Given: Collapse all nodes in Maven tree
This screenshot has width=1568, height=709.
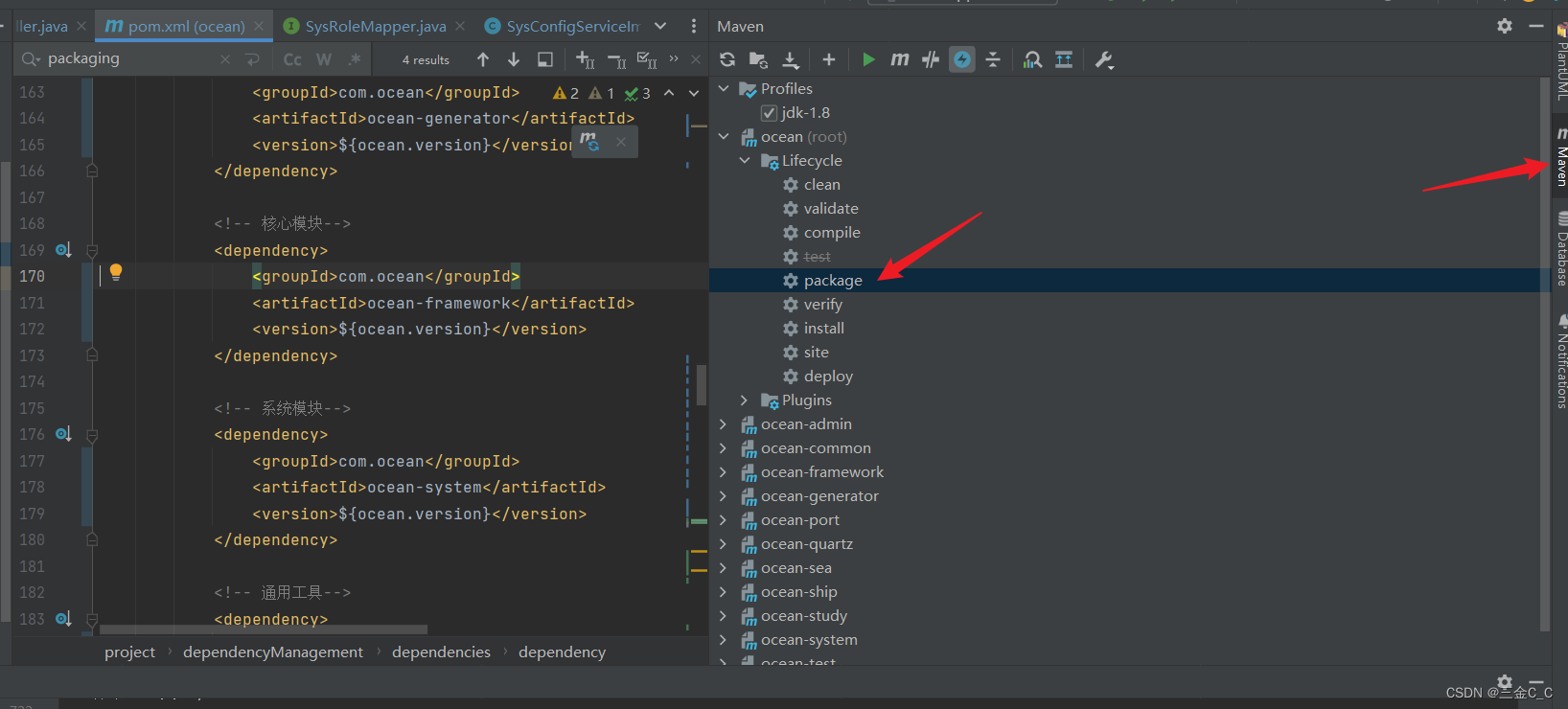Looking at the screenshot, I should [993, 59].
